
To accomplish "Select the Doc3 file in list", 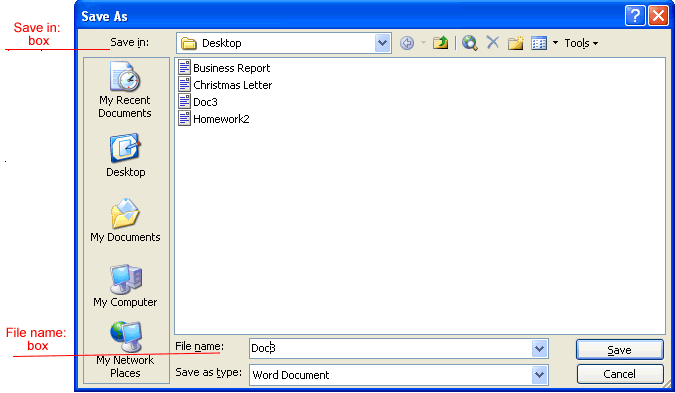I will 198,102.
